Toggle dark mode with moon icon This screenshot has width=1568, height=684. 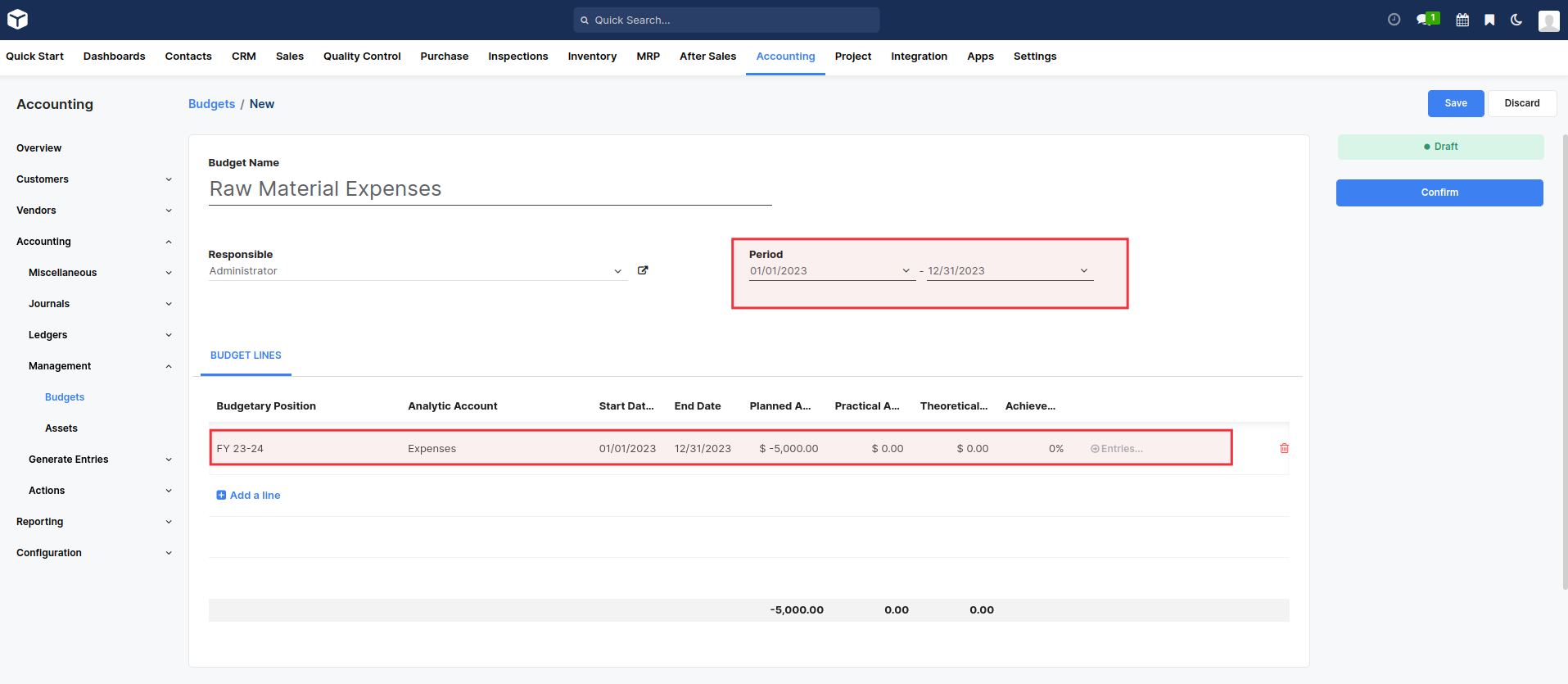1516,20
